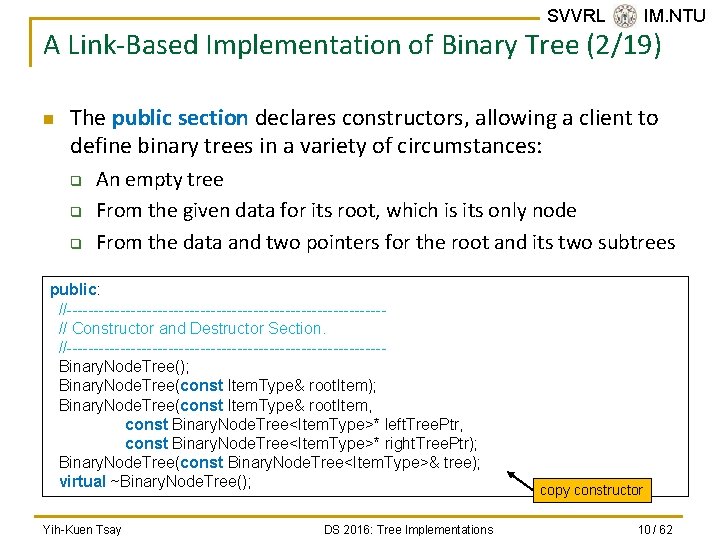Click the NTU emblem logo in header
Image resolution: width=720 pixels, height=540 pixels.
point(624,16)
